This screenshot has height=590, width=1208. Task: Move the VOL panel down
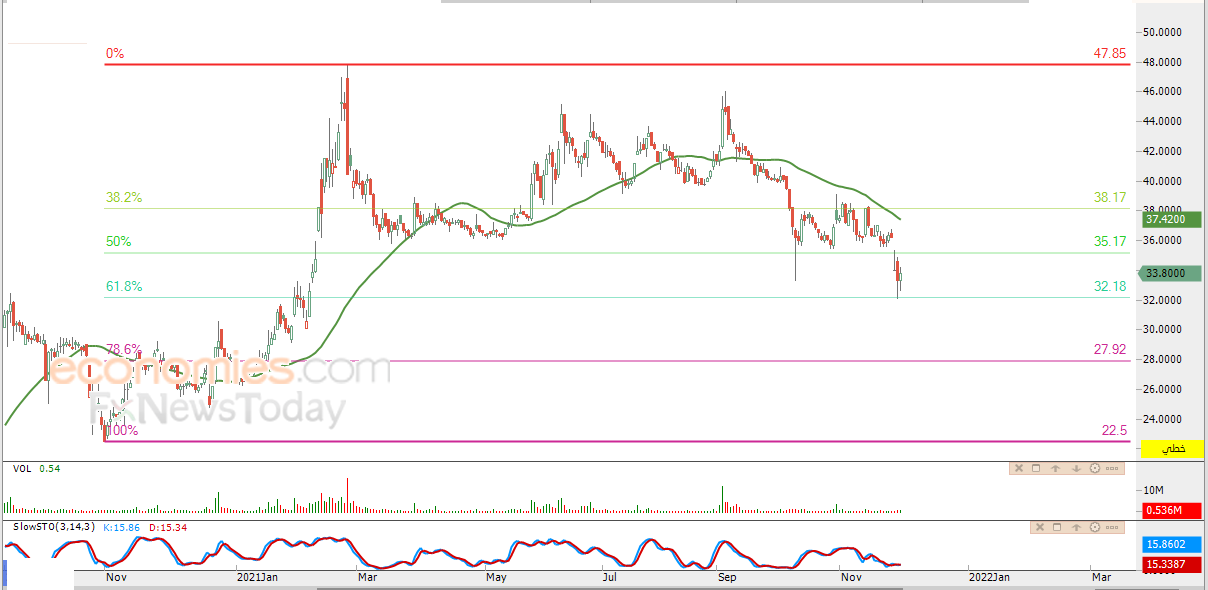point(1075,468)
